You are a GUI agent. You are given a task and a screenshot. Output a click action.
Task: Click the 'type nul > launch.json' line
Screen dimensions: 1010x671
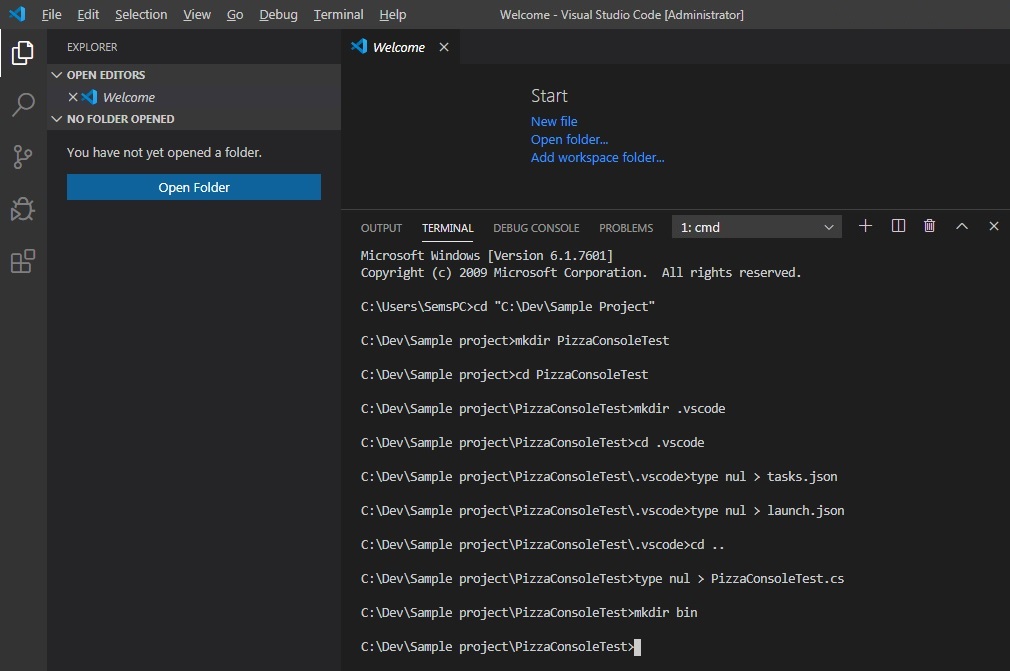pos(602,511)
